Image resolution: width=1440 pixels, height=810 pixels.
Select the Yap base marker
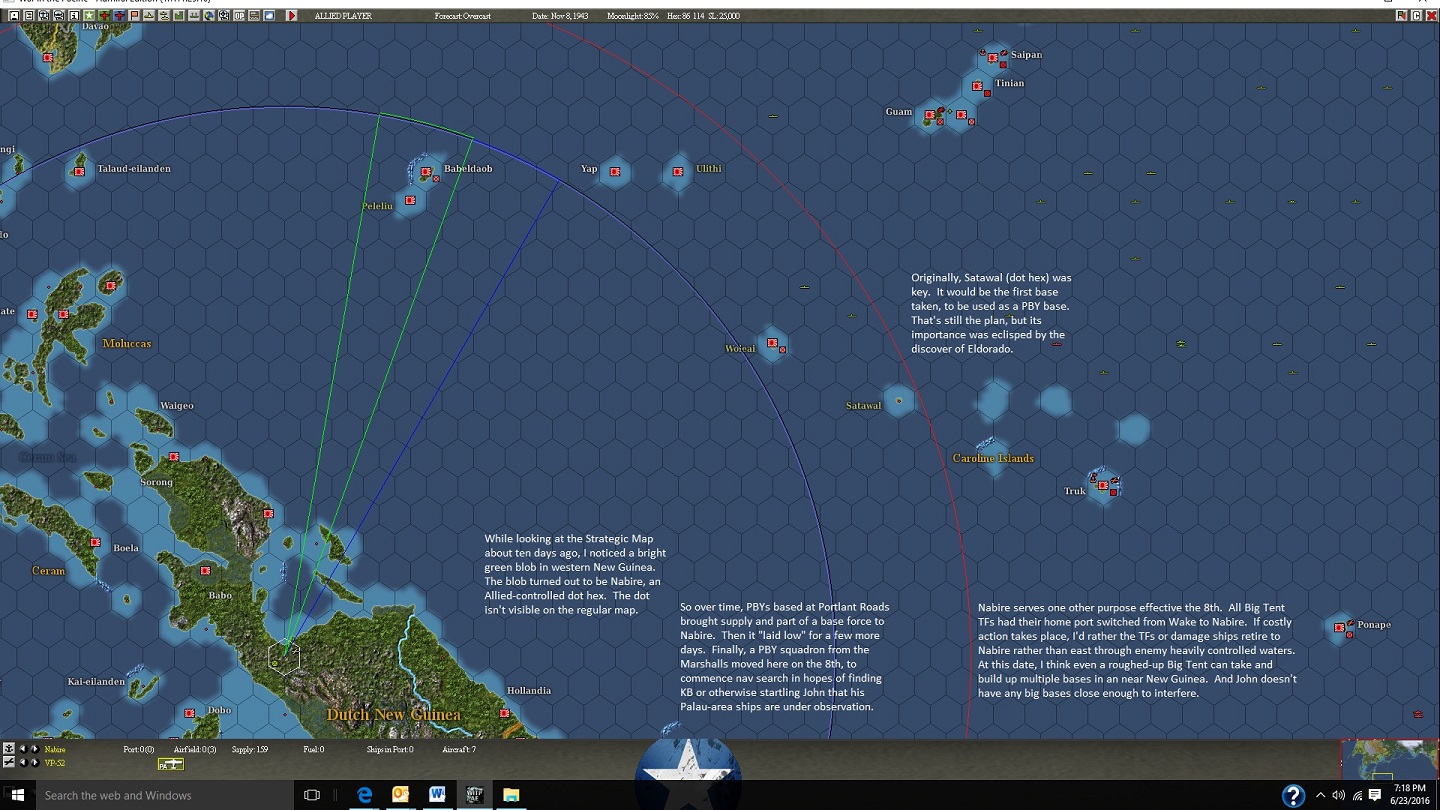[x=615, y=172]
